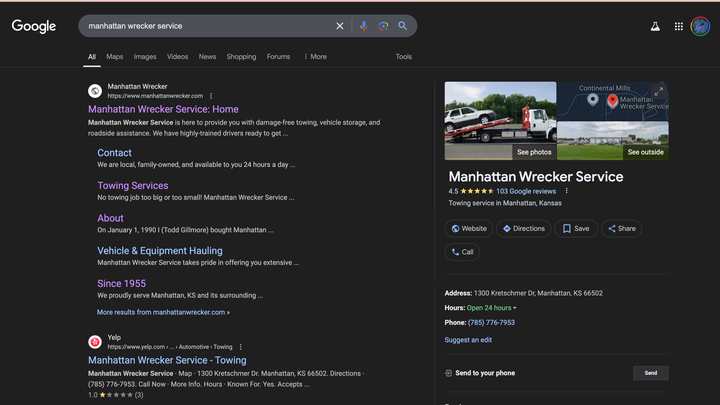Image resolution: width=720 pixels, height=405 pixels.
Task: Click in the search input field
Action: pyautogui.click(x=207, y=26)
